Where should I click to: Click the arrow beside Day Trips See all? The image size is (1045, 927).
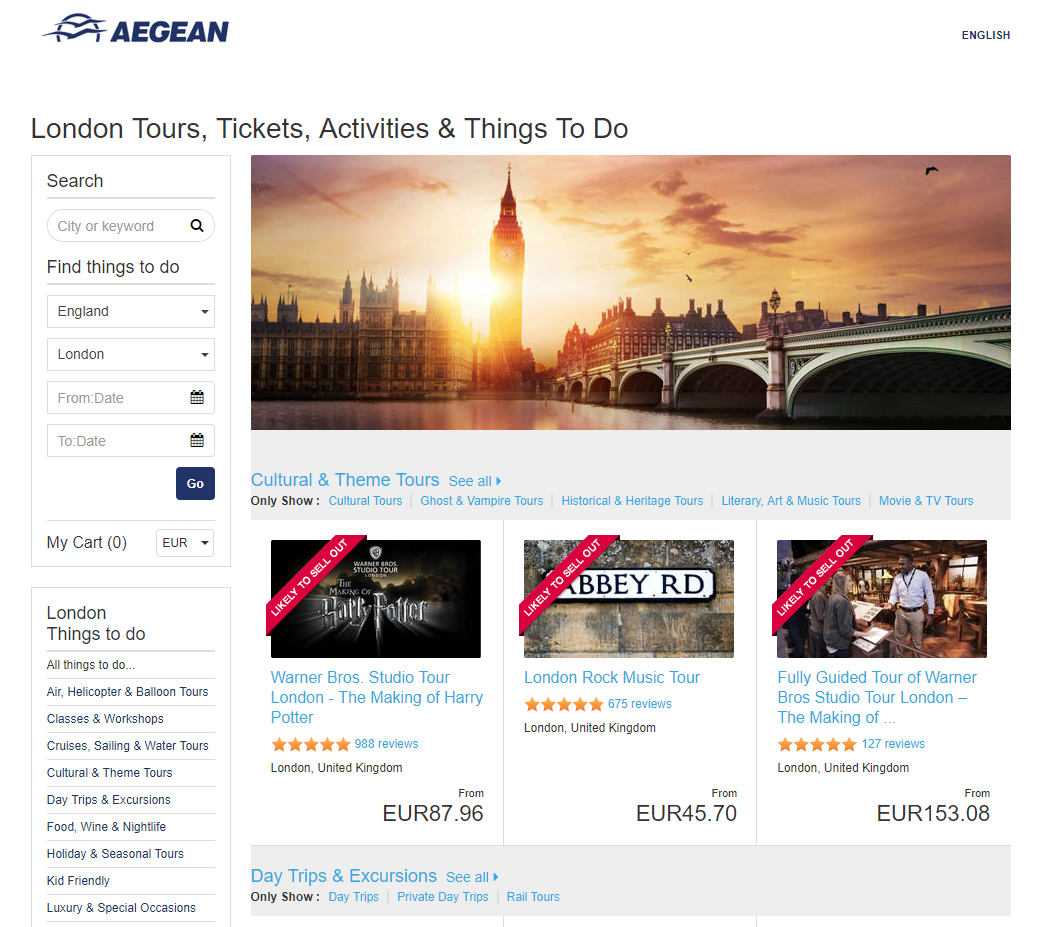[496, 877]
